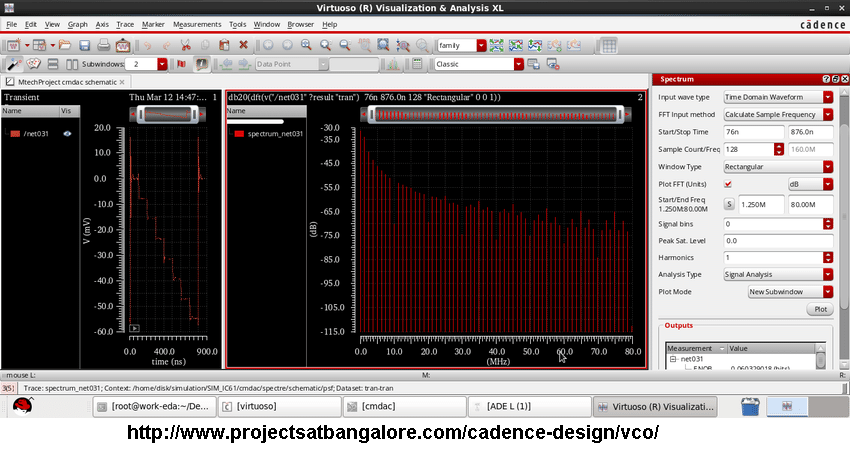Open the family dropdown in toolbar
This screenshot has width=862, height=465.
(x=482, y=45)
